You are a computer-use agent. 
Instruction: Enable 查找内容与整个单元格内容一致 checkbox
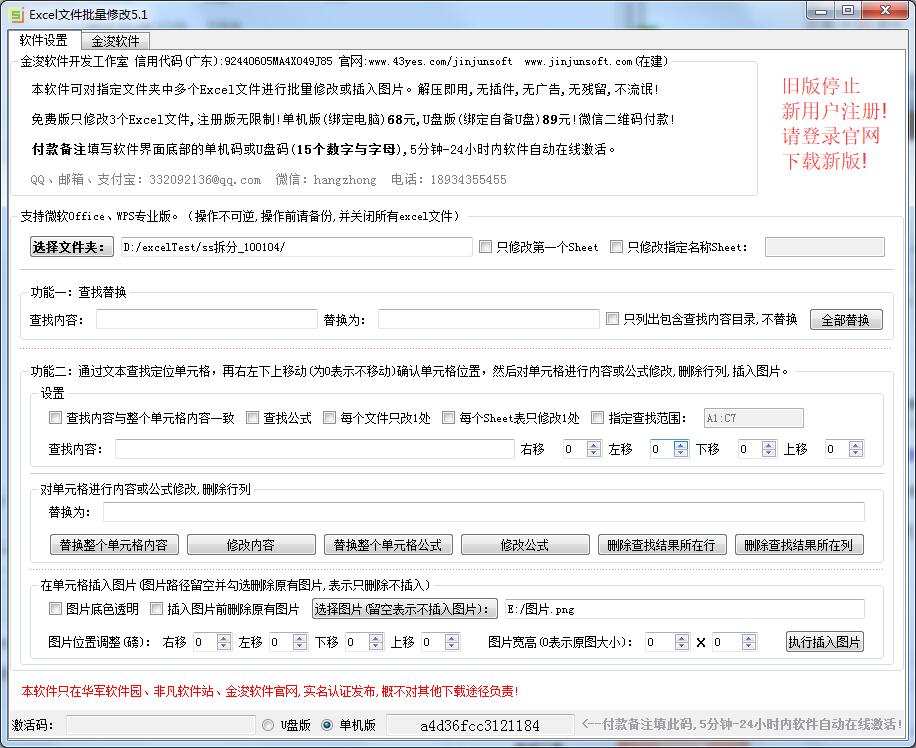coord(55,418)
